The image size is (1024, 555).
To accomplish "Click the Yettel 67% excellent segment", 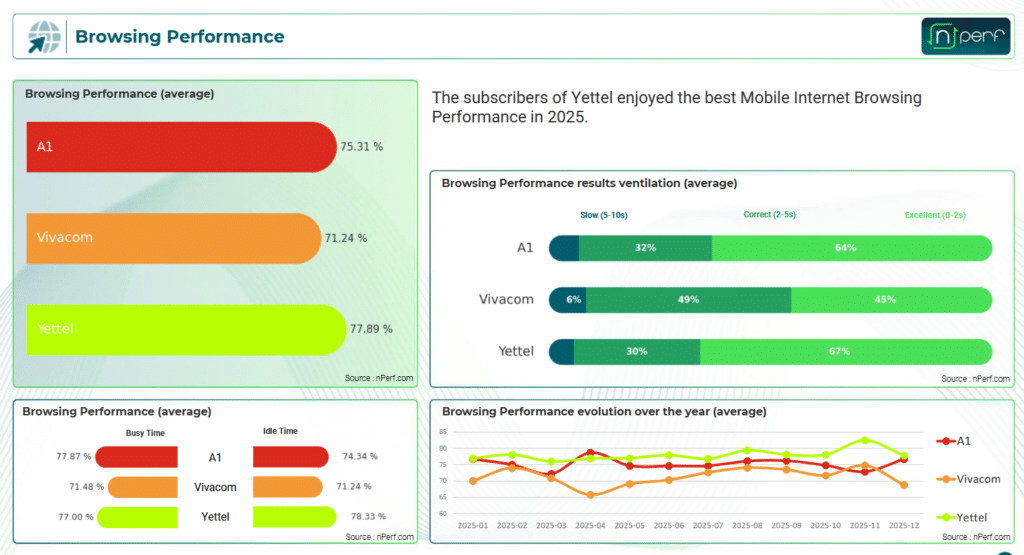I will [x=846, y=351].
